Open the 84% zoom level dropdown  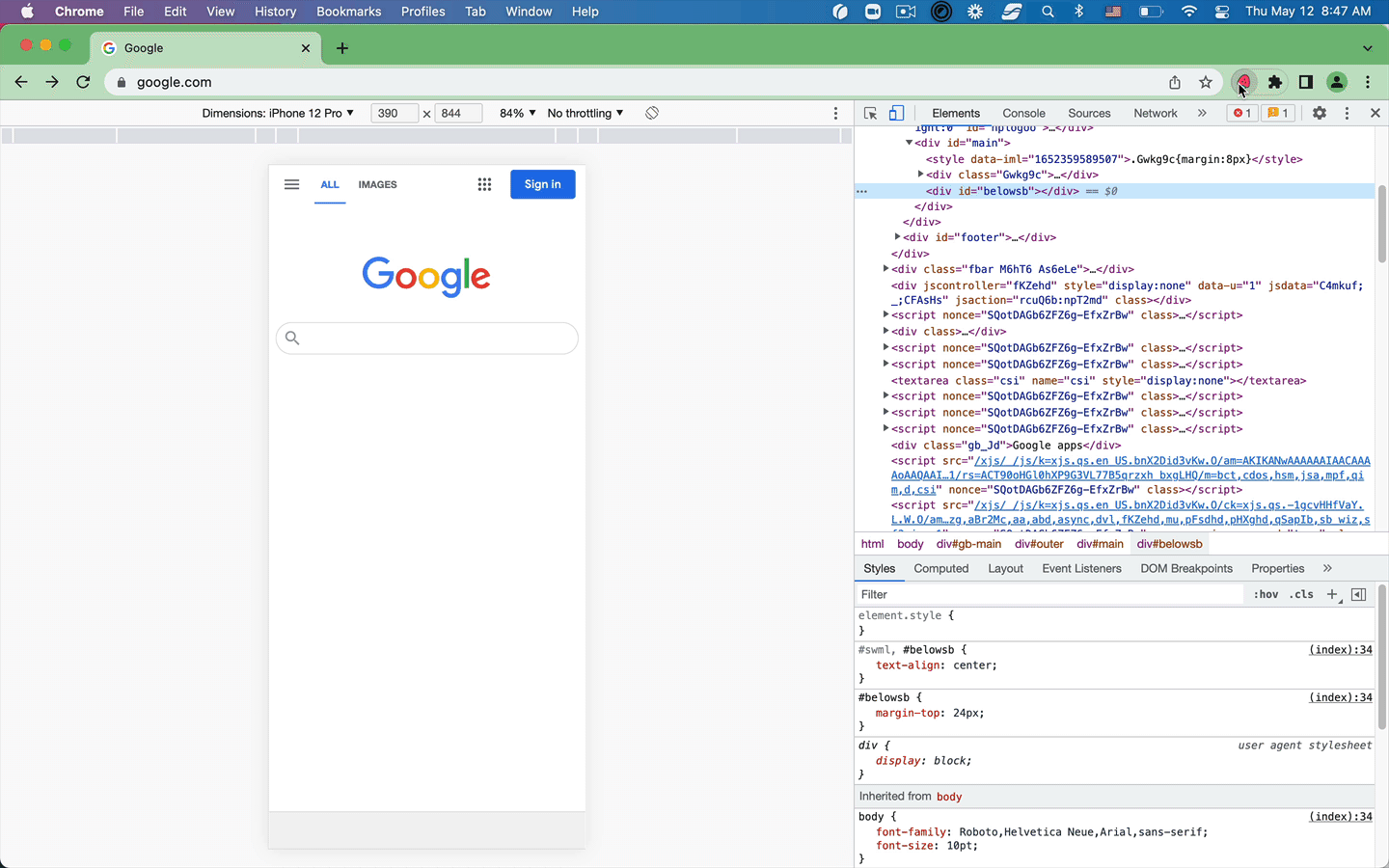pos(517,113)
